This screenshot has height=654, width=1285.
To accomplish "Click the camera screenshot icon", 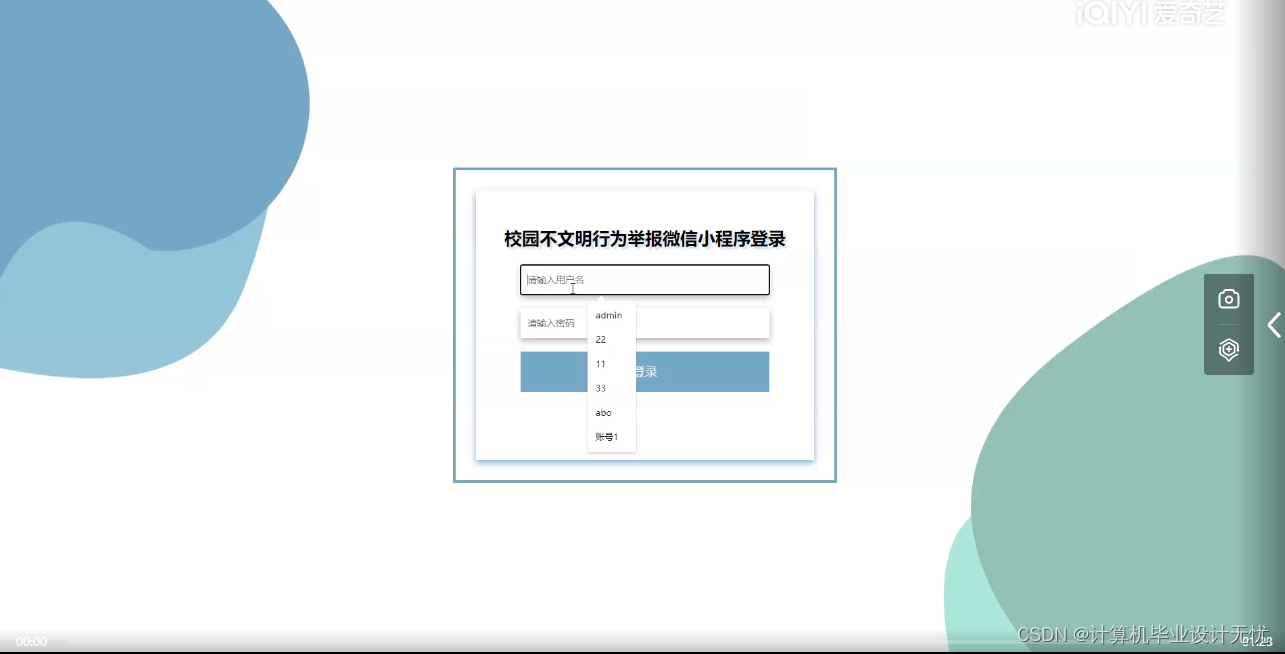I will (1228, 297).
